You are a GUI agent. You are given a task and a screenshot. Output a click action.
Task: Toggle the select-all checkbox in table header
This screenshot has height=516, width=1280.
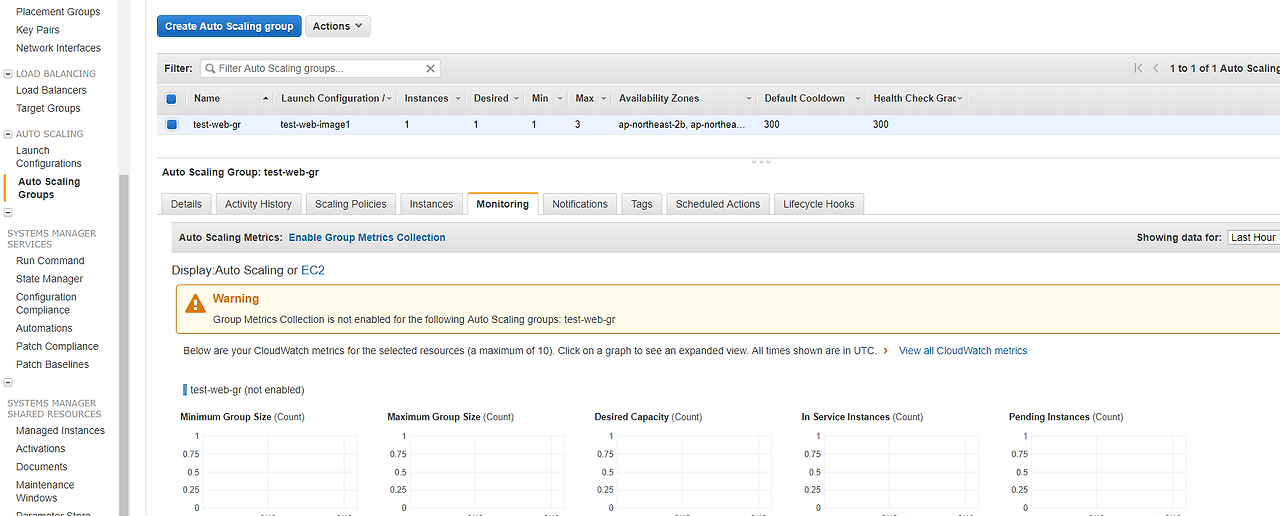(x=171, y=99)
